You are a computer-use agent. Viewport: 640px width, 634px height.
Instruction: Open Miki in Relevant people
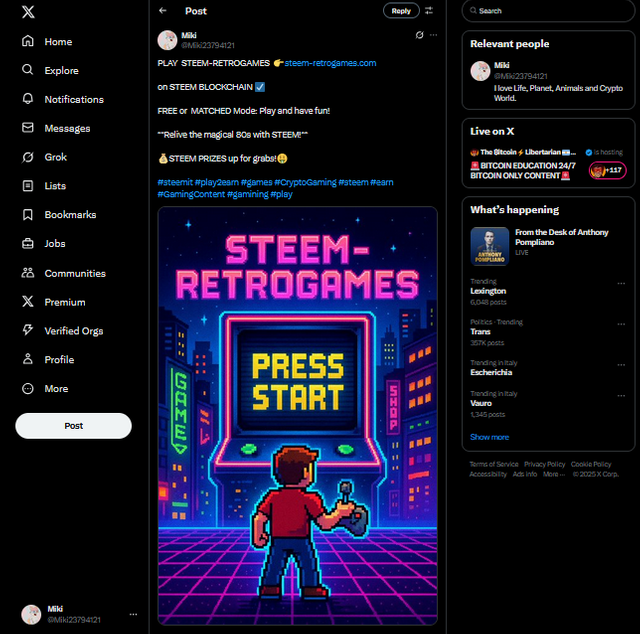pos(502,65)
